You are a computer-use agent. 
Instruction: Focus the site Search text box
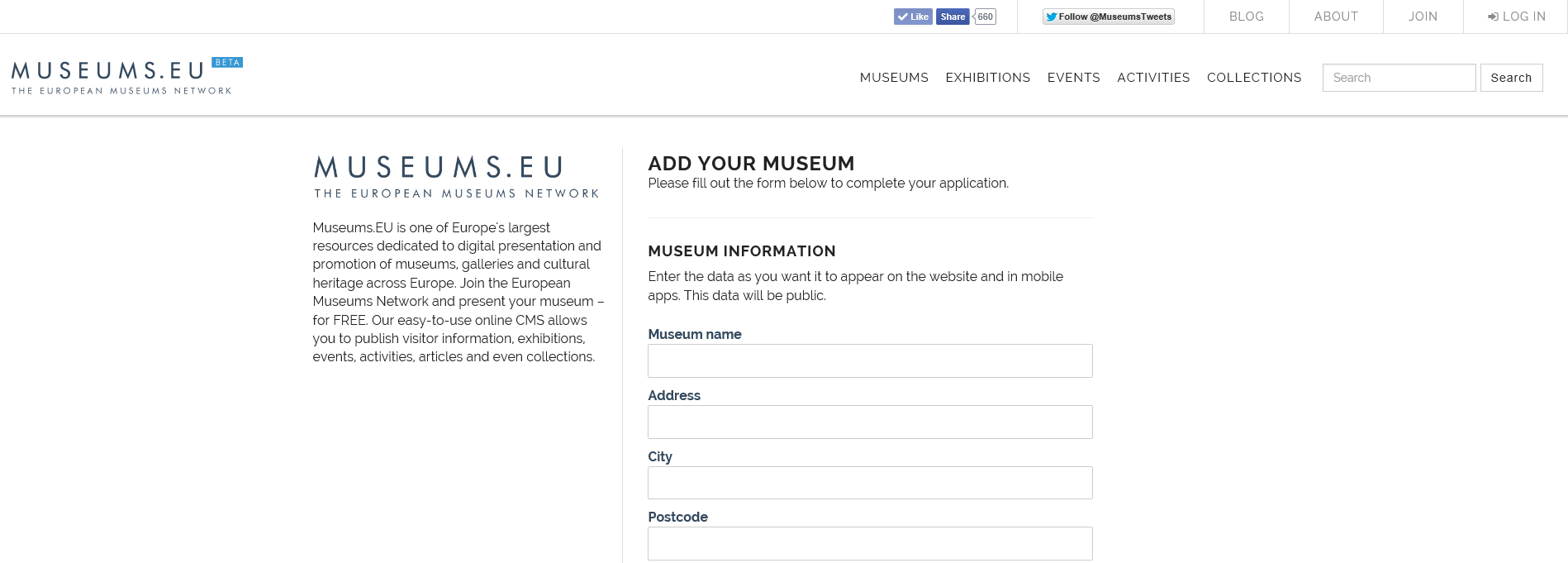point(1399,78)
